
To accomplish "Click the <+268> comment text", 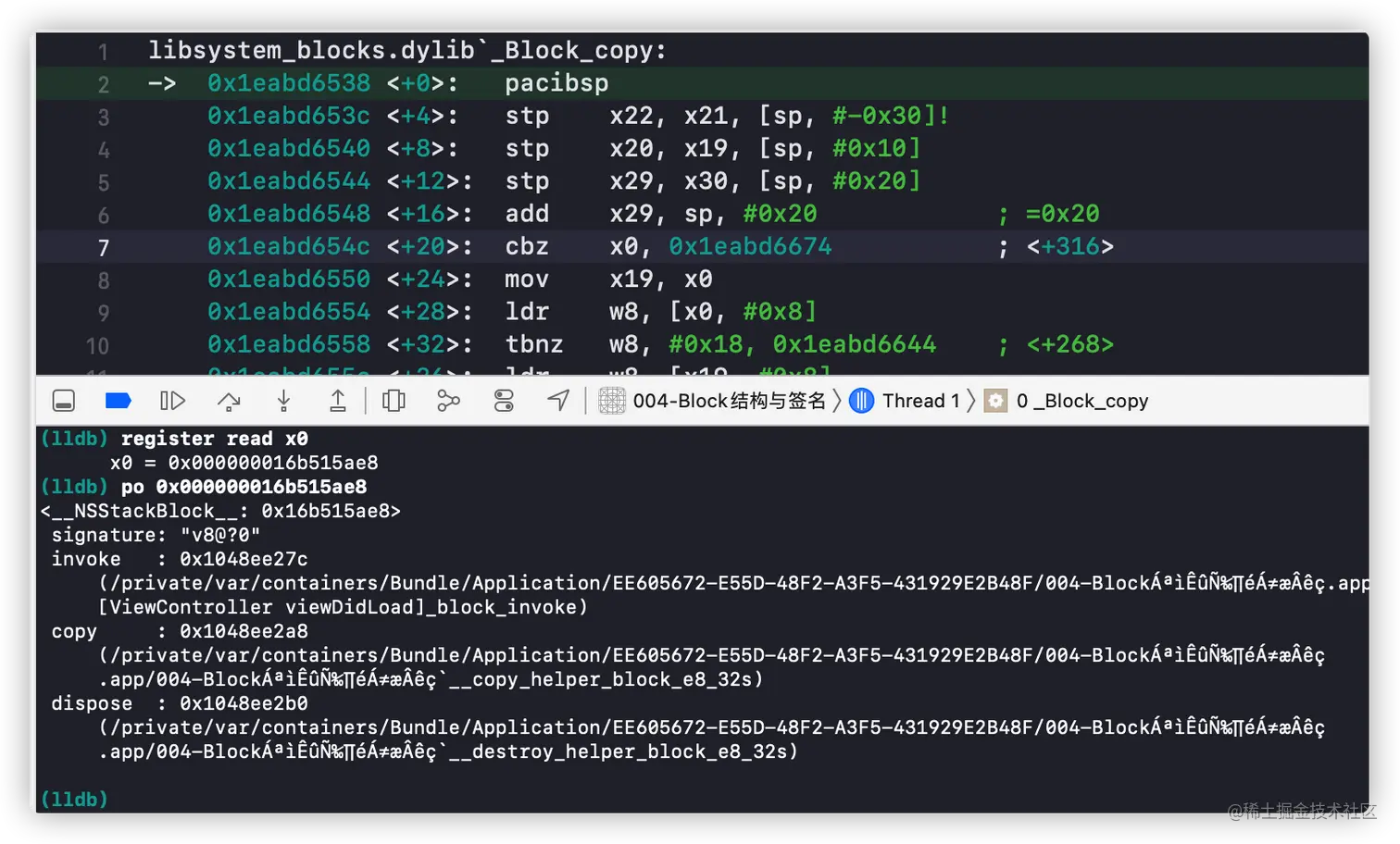I will coord(1069,344).
